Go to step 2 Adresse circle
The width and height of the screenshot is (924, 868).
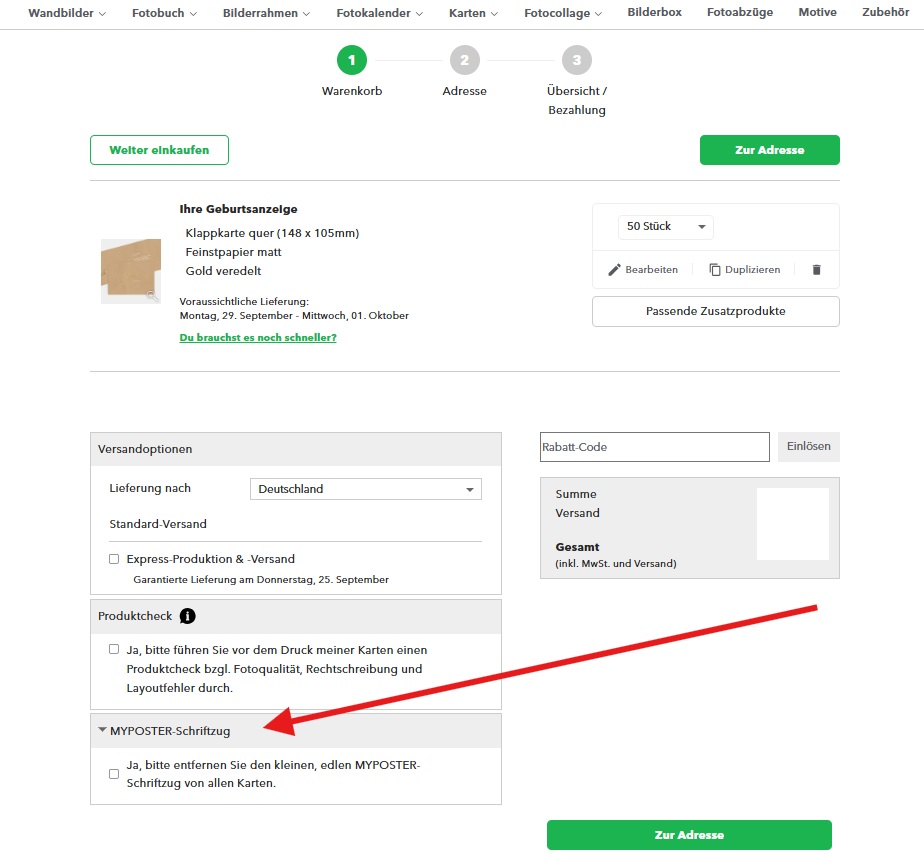[x=464, y=61]
